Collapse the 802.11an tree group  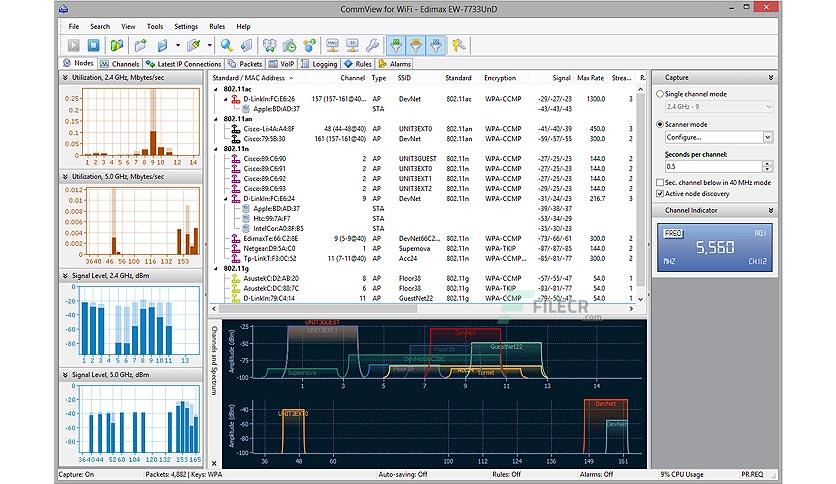click(215, 119)
